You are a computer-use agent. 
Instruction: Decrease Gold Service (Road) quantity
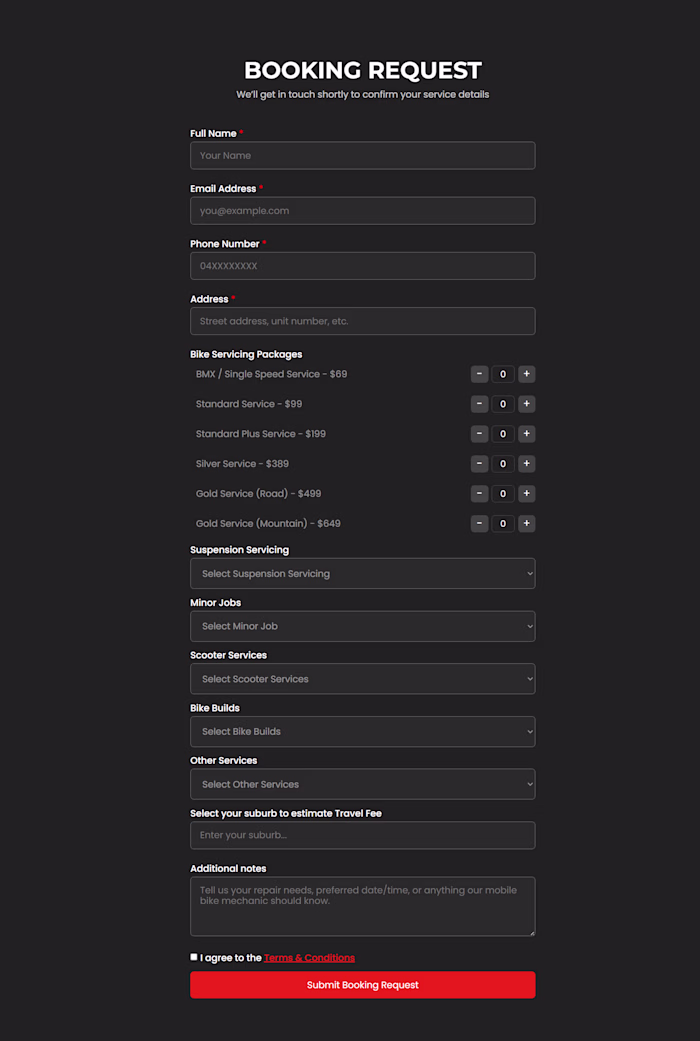click(x=479, y=493)
